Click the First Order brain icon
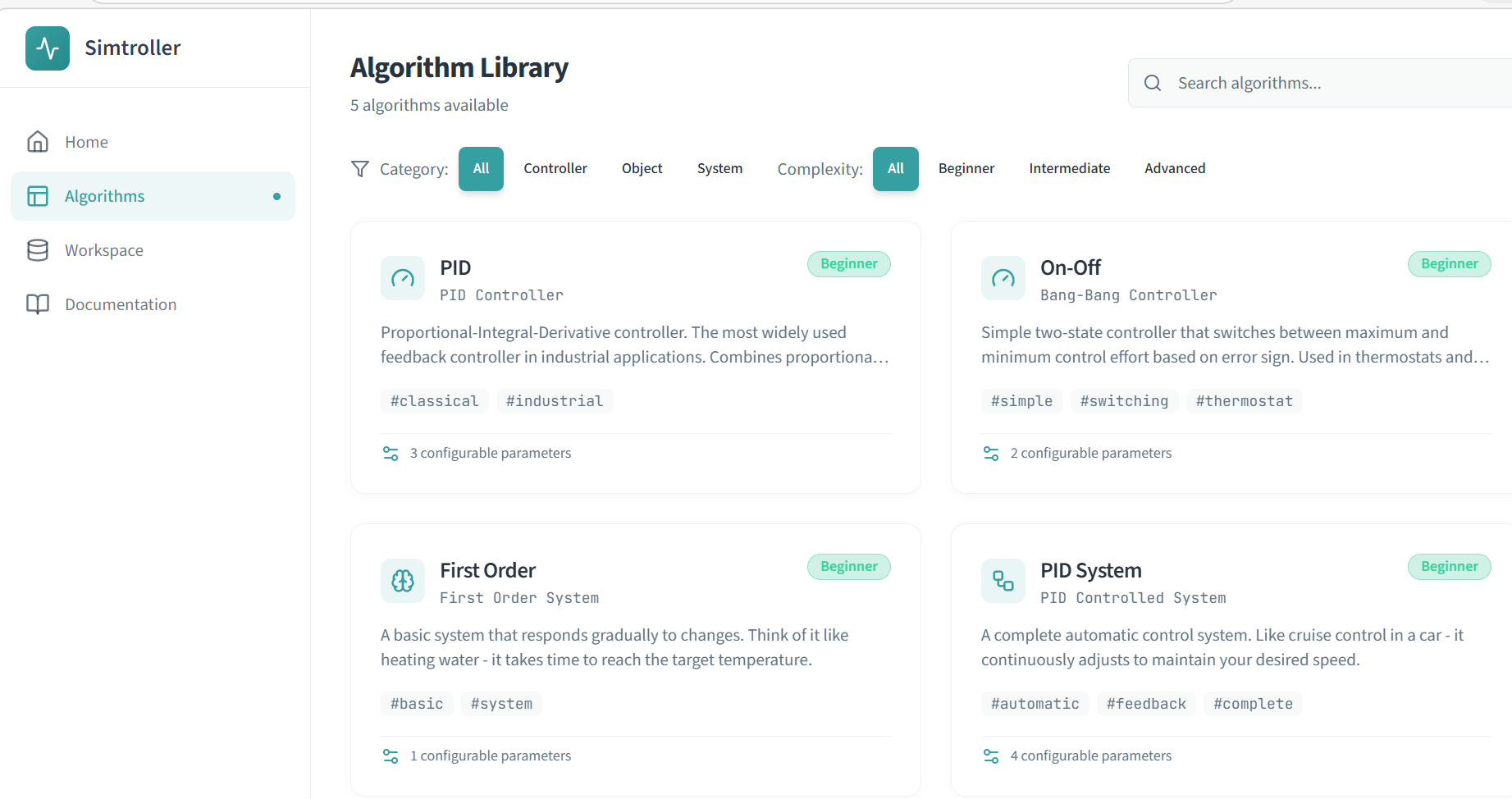This screenshot has height=799, width=1512. point(403,581)
